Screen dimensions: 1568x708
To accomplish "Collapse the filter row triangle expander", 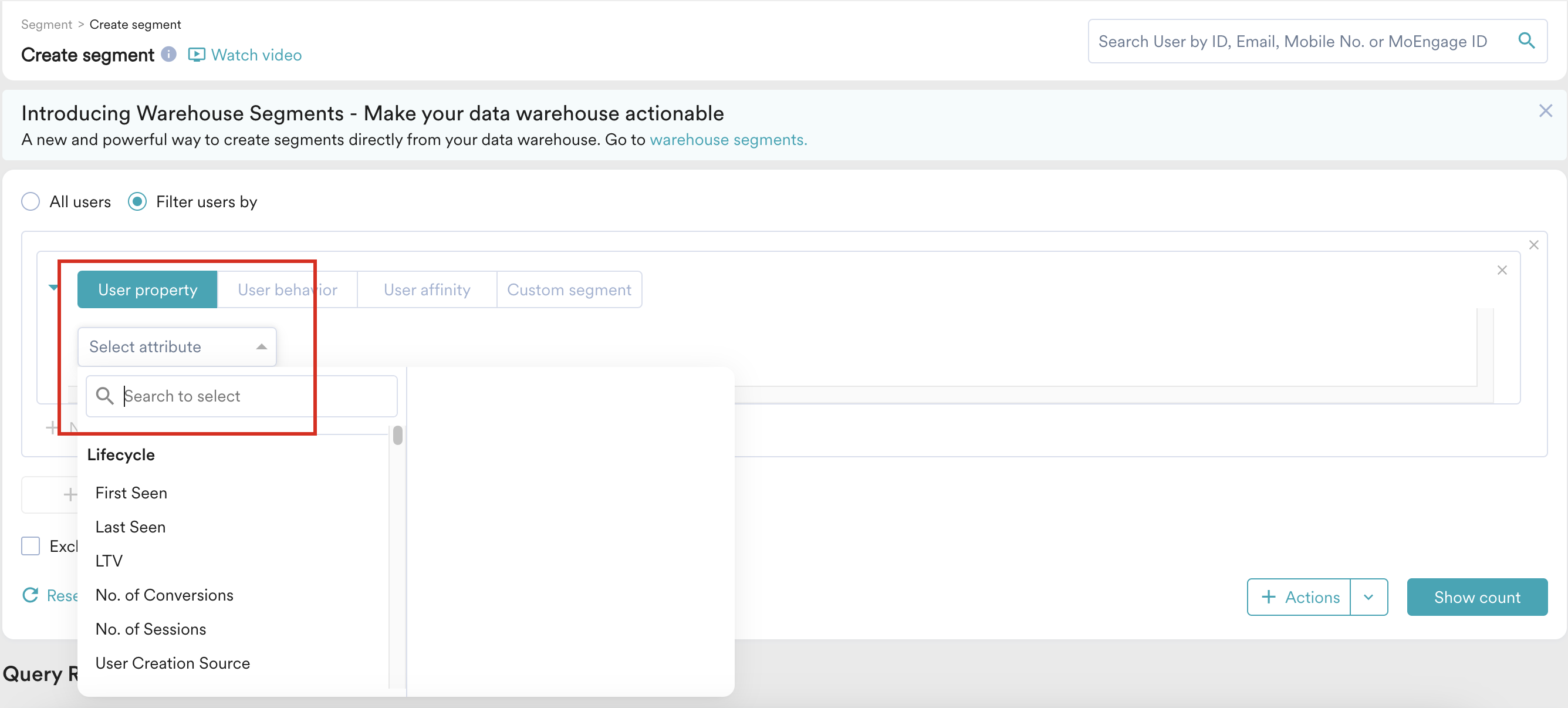I will point(53,287).
